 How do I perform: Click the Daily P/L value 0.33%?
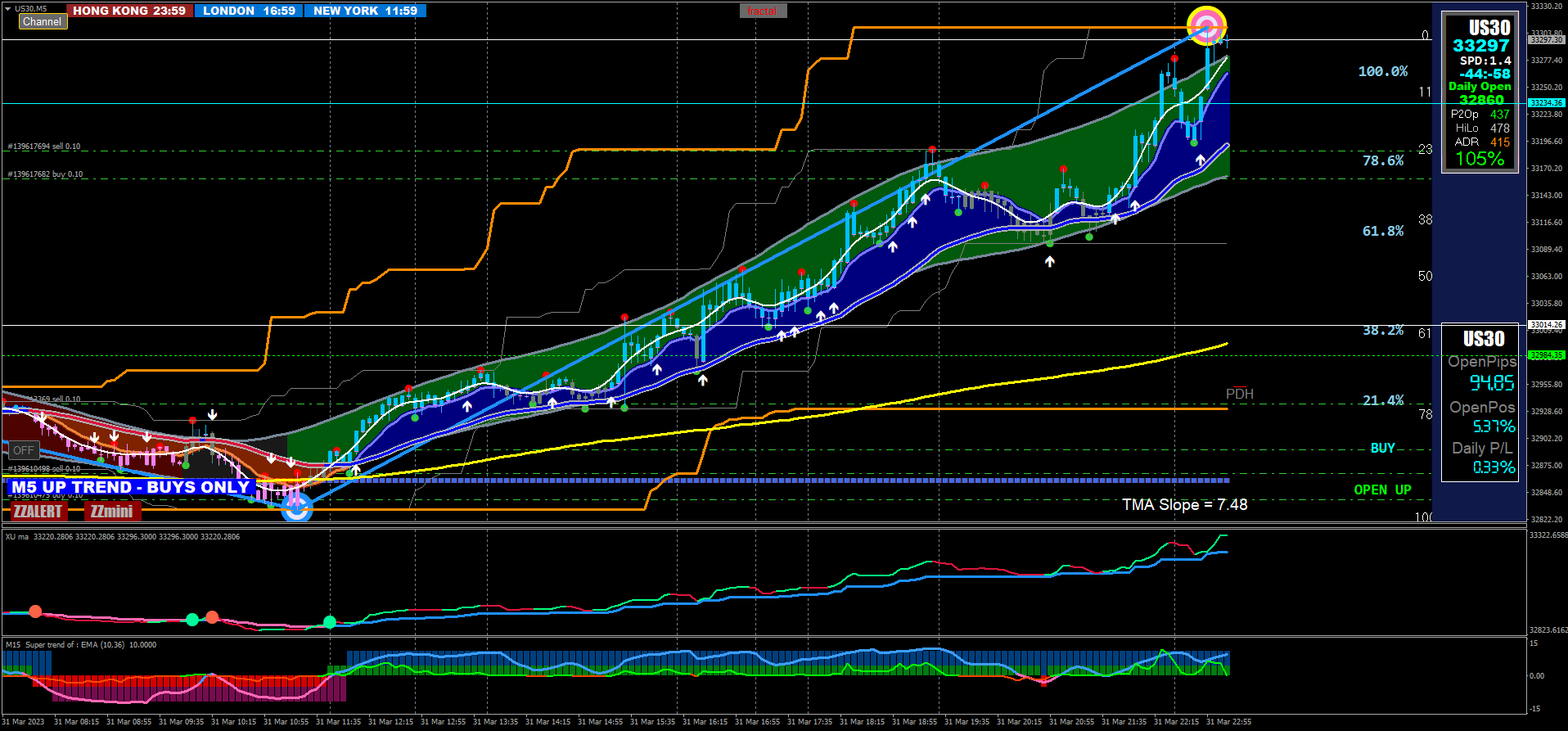point(1494,467)
